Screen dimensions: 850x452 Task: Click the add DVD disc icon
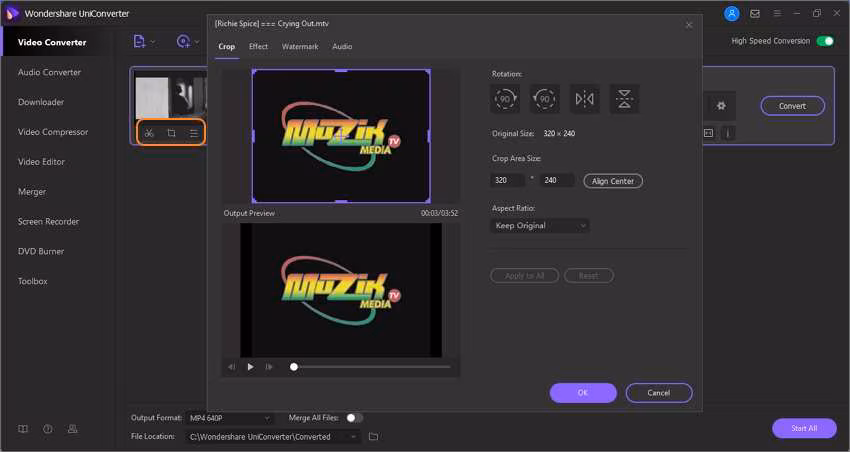point(183,41)
